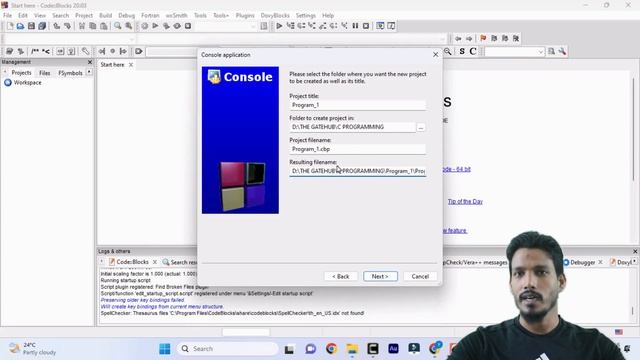Close the Code::Blocks log tab
The height and width of the screenshot is (360, 640).
point(155,262)
